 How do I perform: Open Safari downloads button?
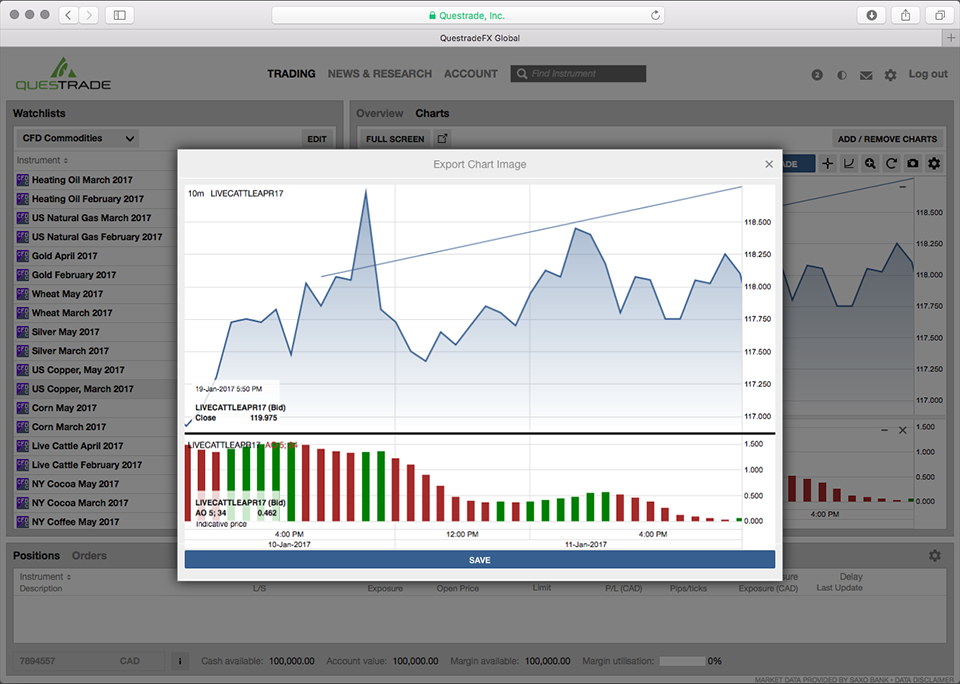(x=871, y=15)
